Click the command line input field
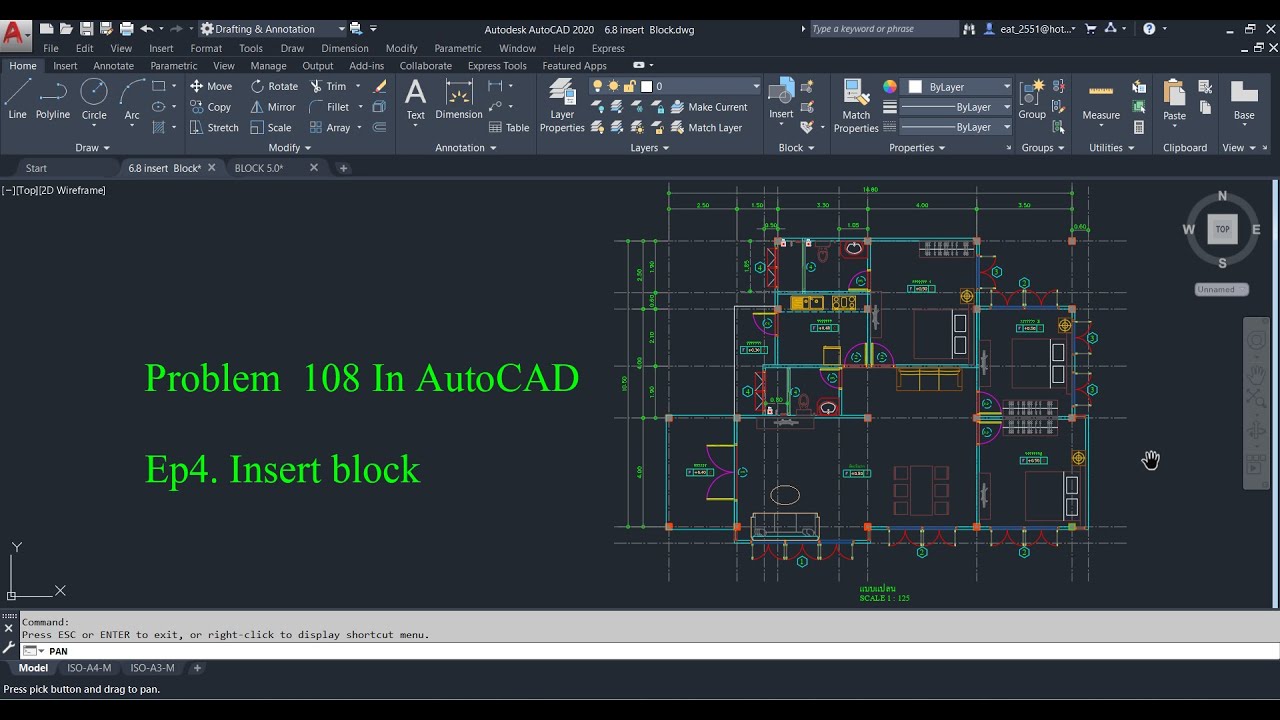This screenshot has width=1280, height=720. click(650, 651)
